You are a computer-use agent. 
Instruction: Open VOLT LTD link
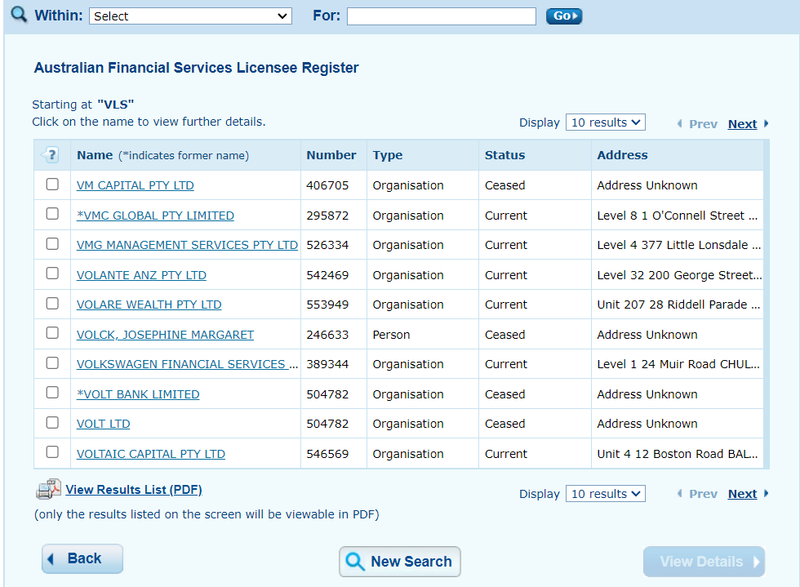[103, 424]
